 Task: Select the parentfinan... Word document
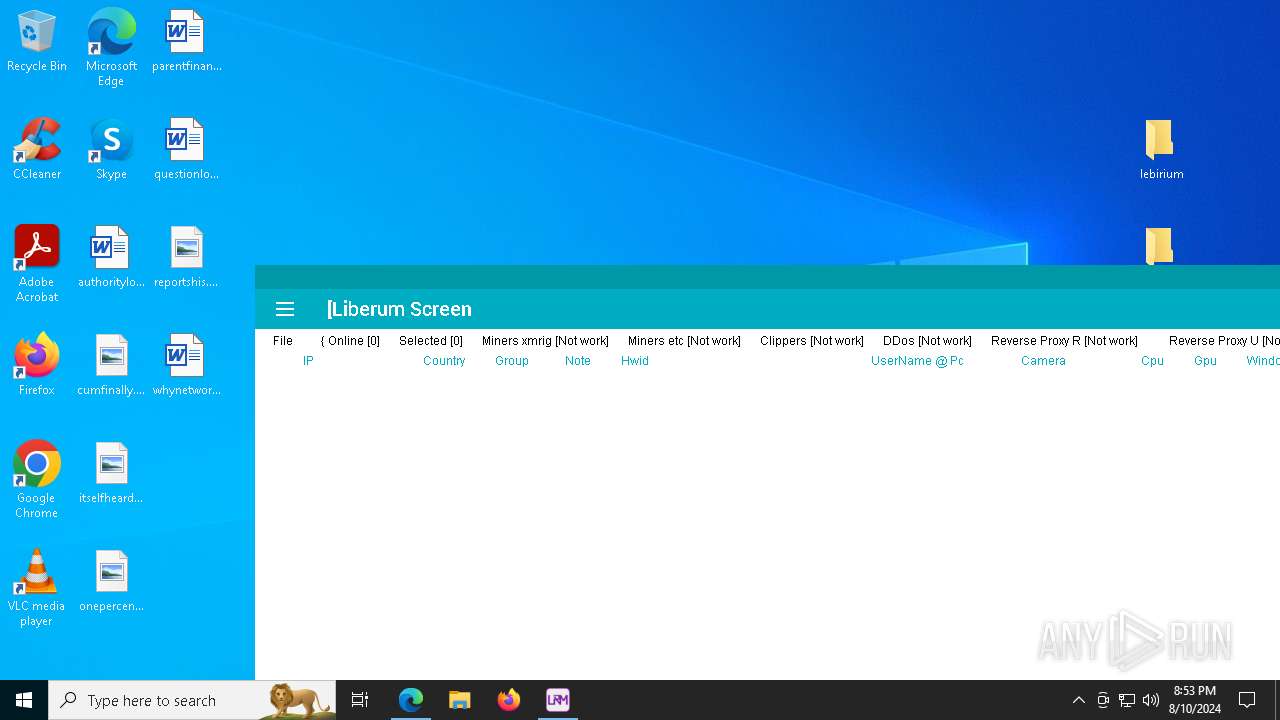[x=186, y=42]
